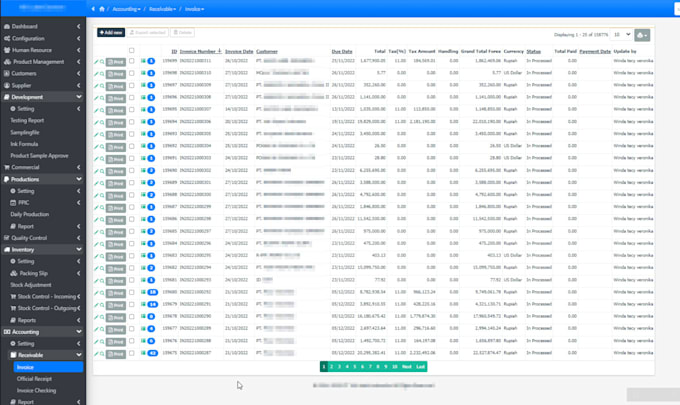Tick the select-all checkbox in the table header

pyautogui.click(x=131, y=51)
